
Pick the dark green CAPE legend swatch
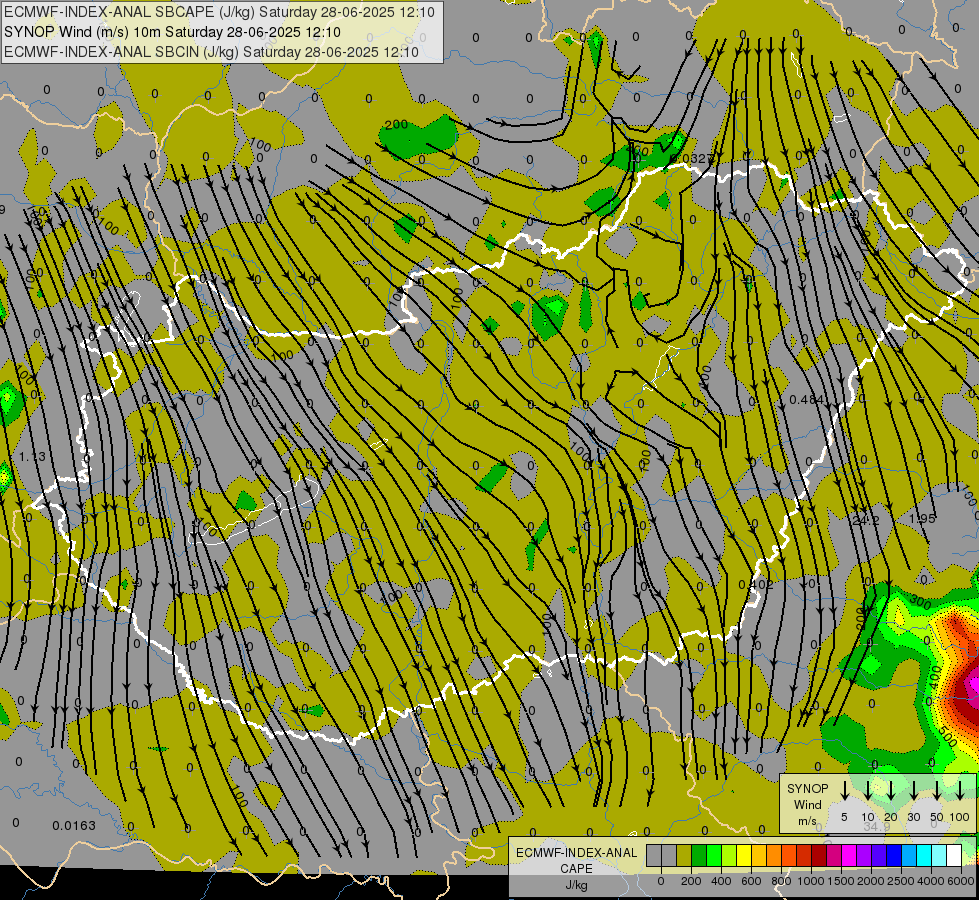pos(699,855)
